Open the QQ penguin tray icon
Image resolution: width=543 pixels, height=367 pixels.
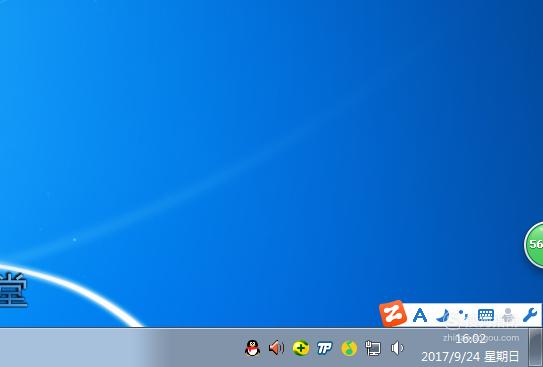(252, 348)
